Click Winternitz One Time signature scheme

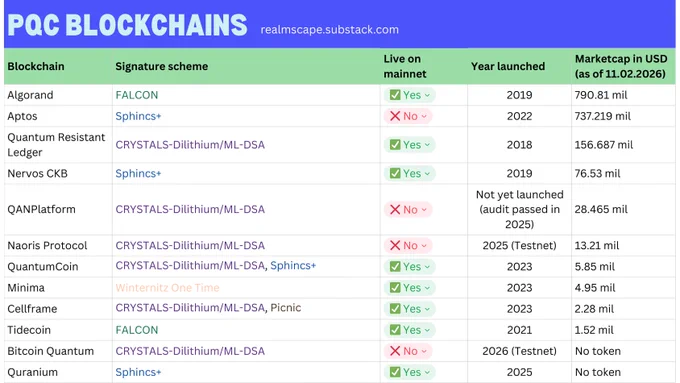click(x=167, y=288)
